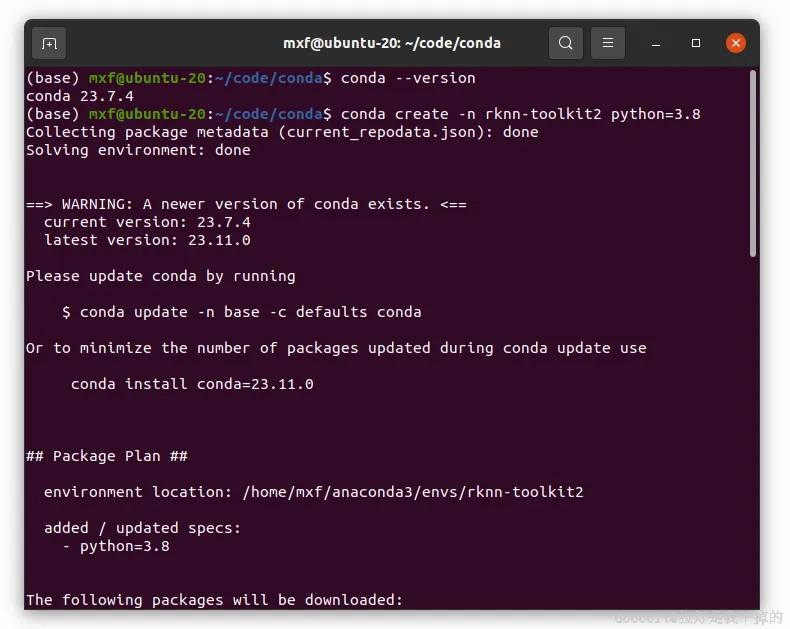790x629 pixels.
Task: Click 'conda install conda=23.11.0' line
Action: (x=192, y=384)
